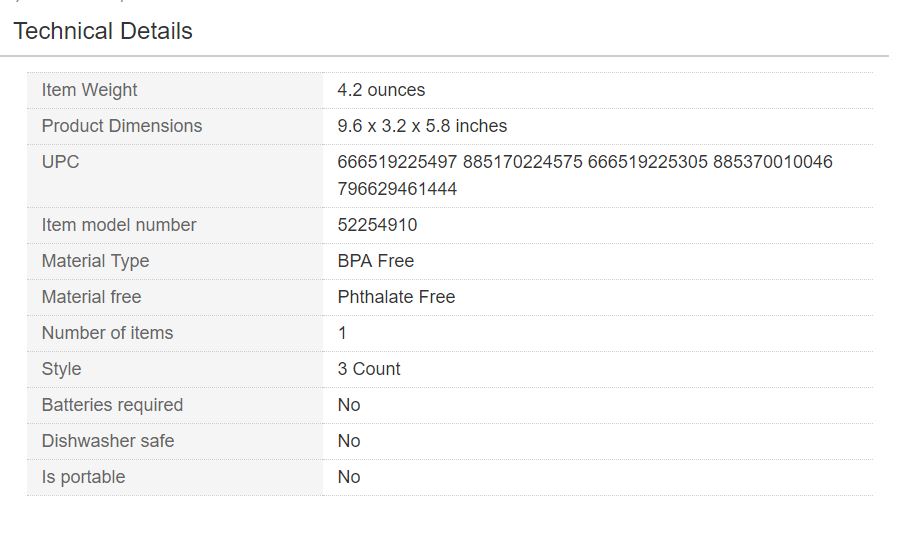Select the model number 52254910

tap(377, 225)
